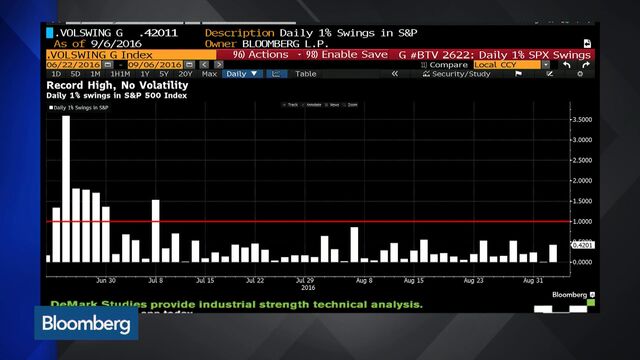Image resolution: width=640 pixels, height=360 pixels.
Task: Switch to the line chart view icon
Action: (x=276, y=74)
